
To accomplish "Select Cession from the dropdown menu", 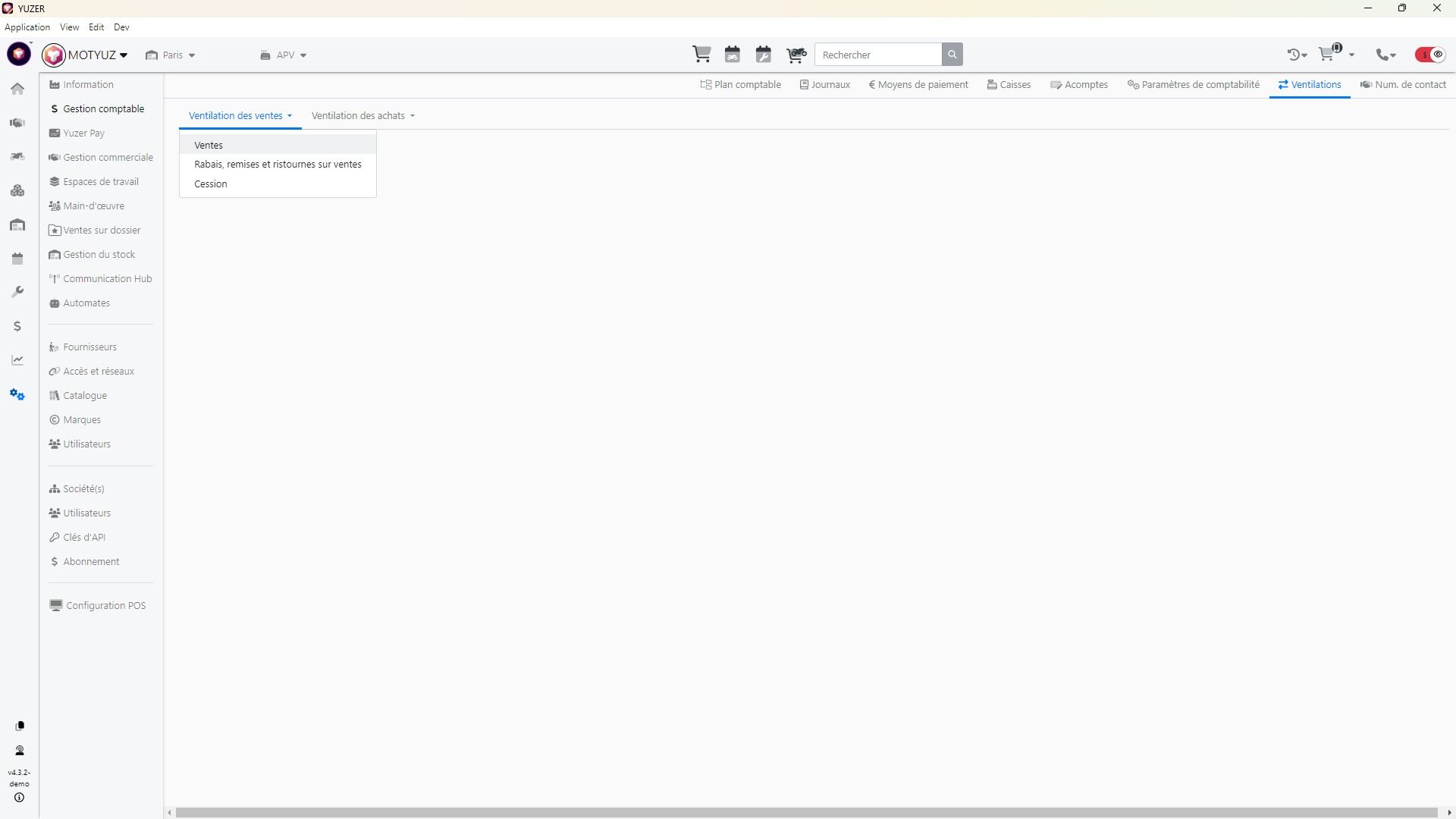I will tap(211, 184).
